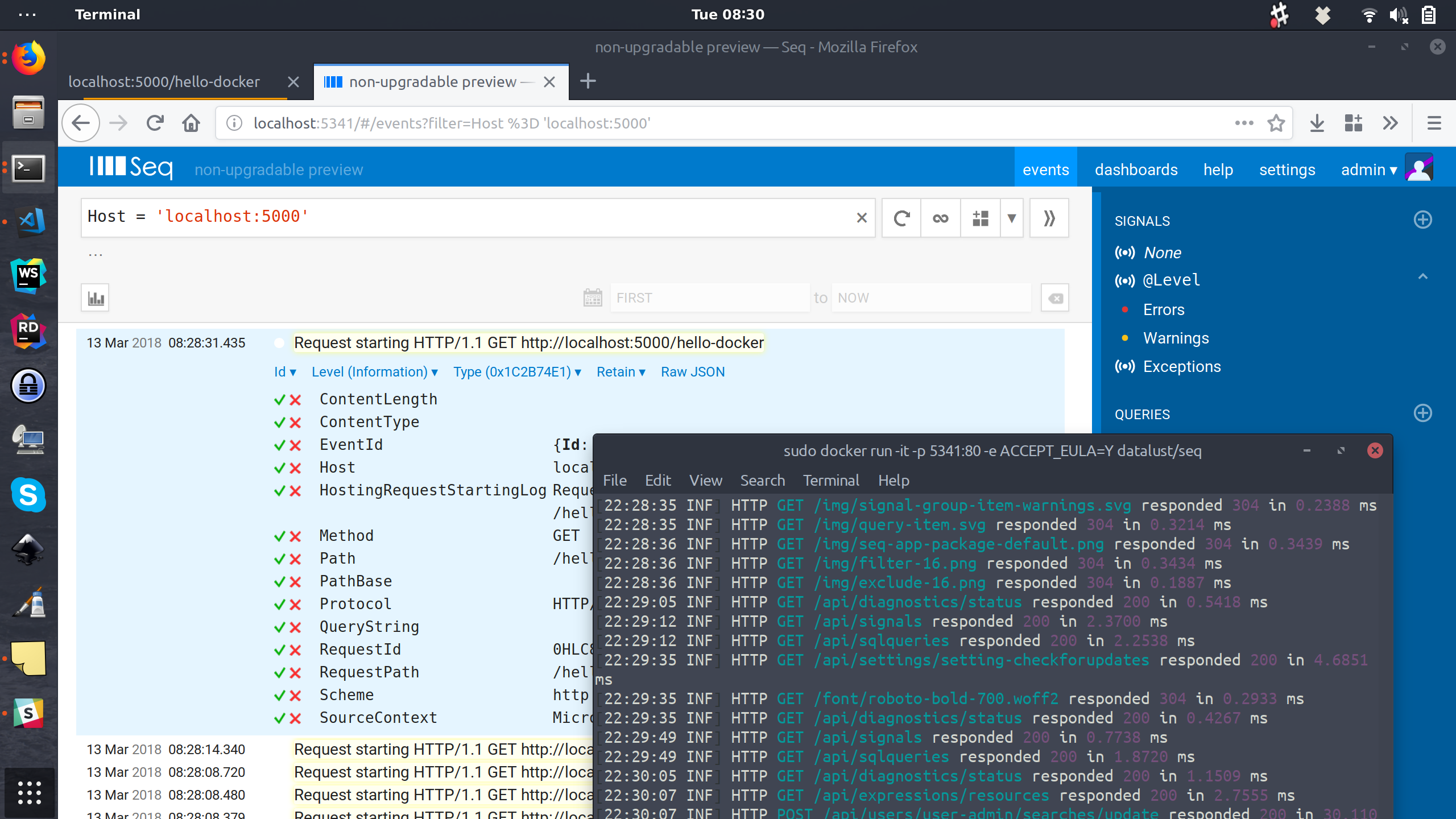
Task: Select the Errors signal
Action: 1163,309
